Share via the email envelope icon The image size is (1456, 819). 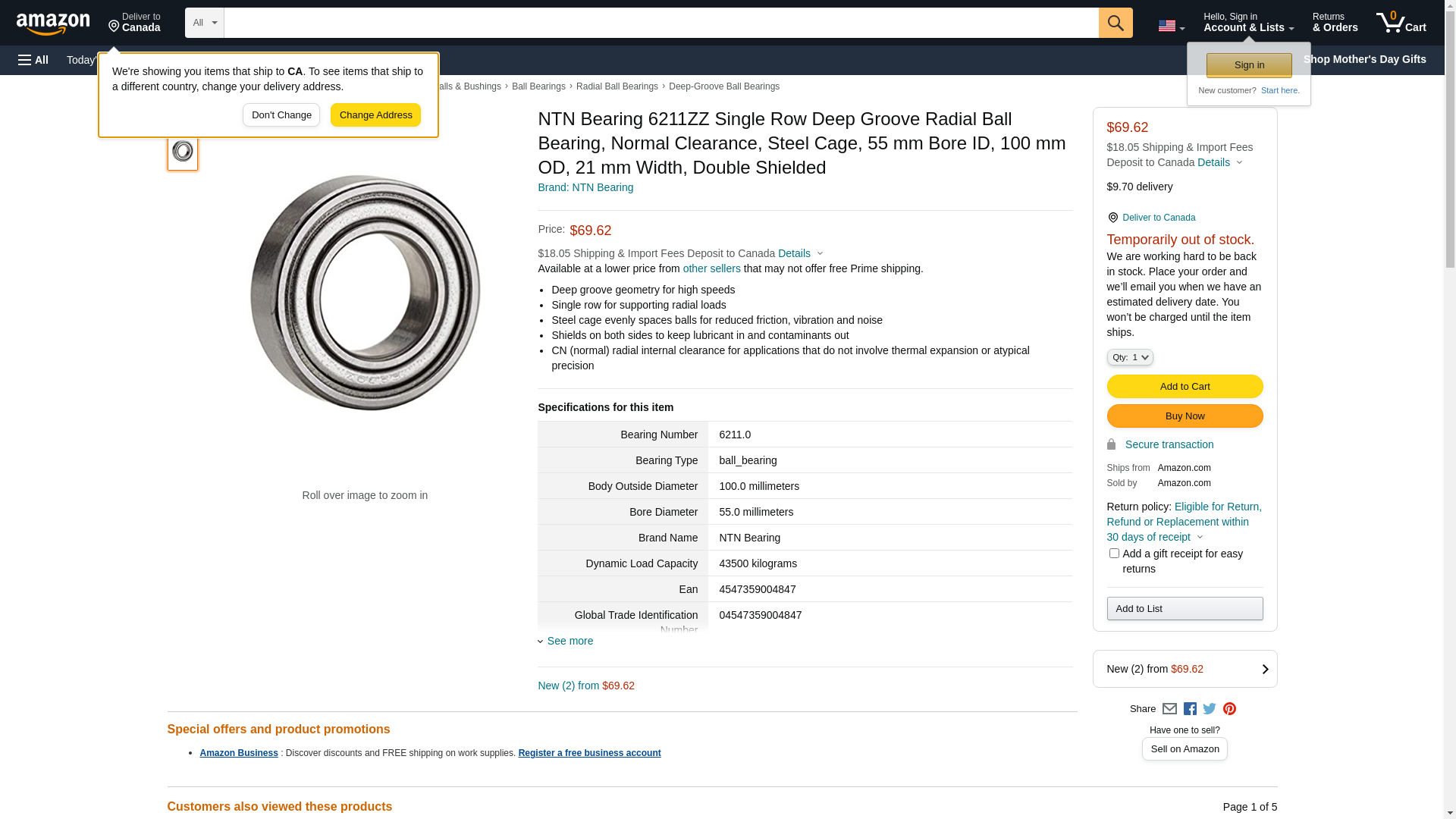[x=1169, y=709]
